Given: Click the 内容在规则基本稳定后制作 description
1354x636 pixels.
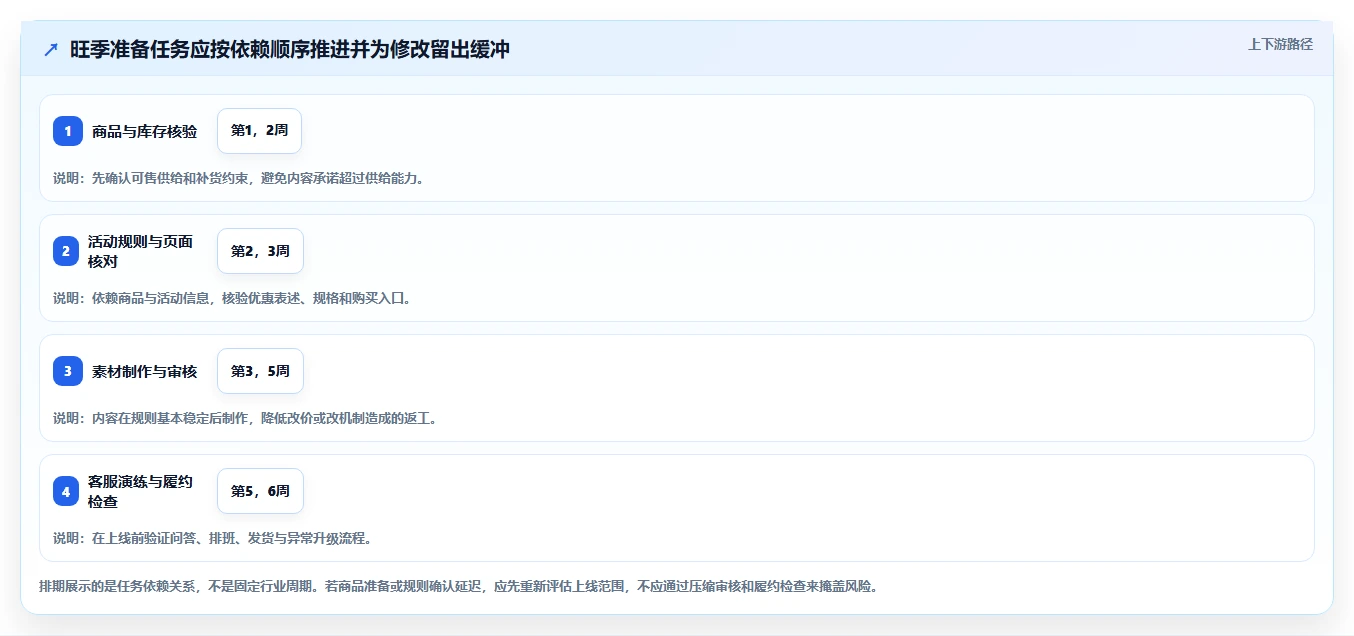Looking at the screenshot, I should tap(245, 418).
